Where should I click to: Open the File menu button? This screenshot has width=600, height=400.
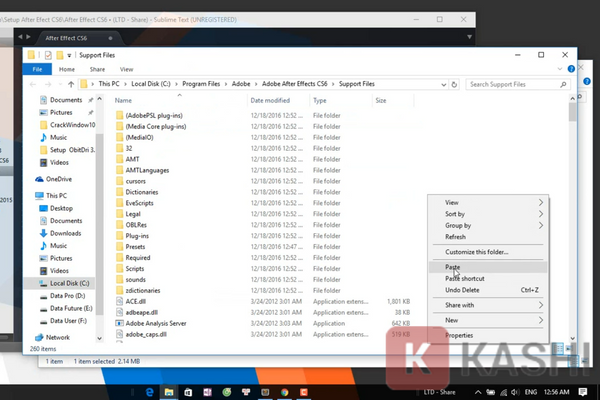[x=38, y=70]
